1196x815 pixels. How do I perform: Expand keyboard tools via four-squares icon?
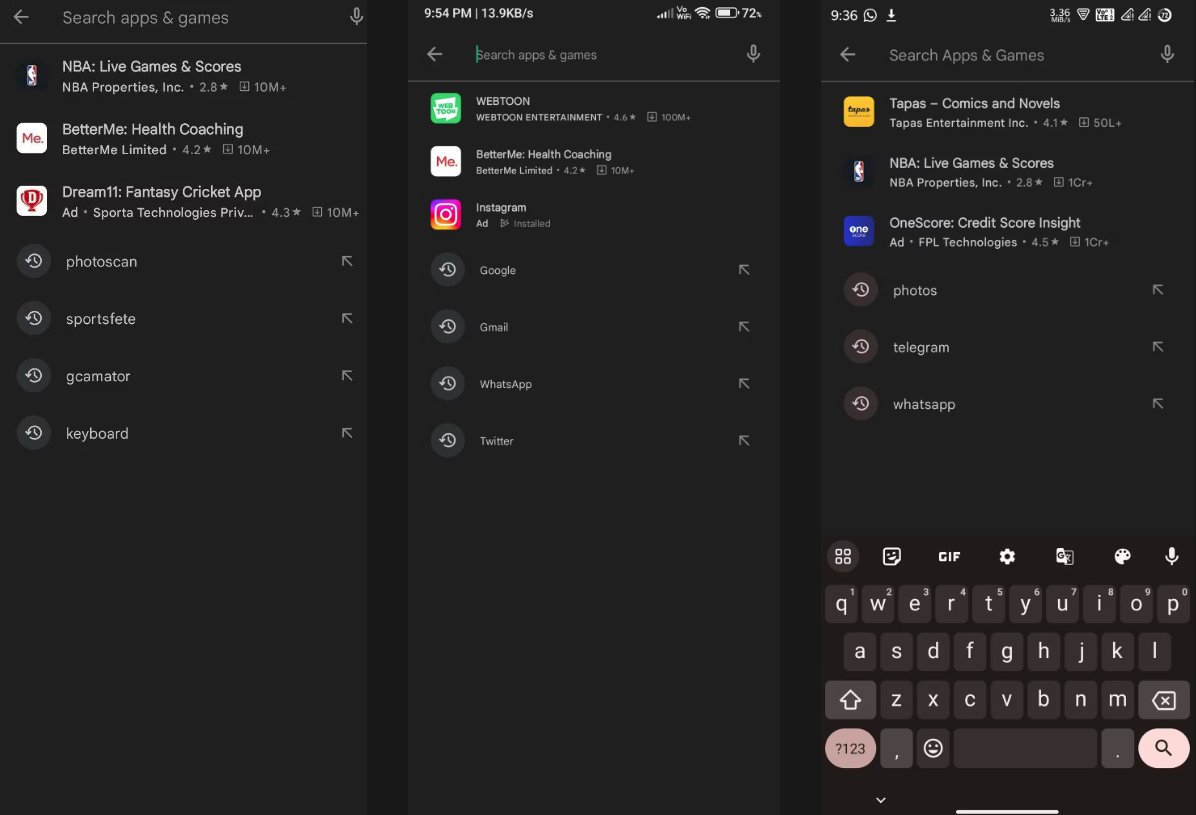(843, 557)
